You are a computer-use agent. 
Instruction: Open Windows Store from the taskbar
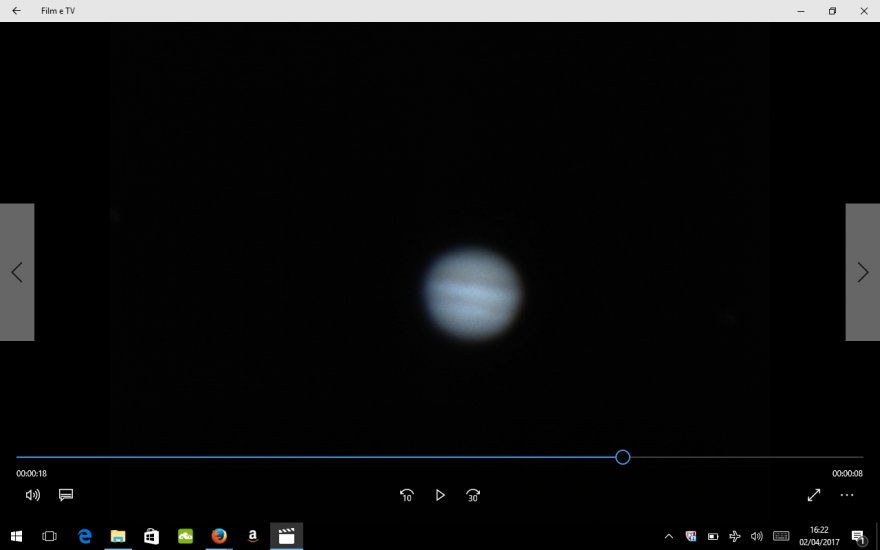pyautogui.click(x=152, y=536)
